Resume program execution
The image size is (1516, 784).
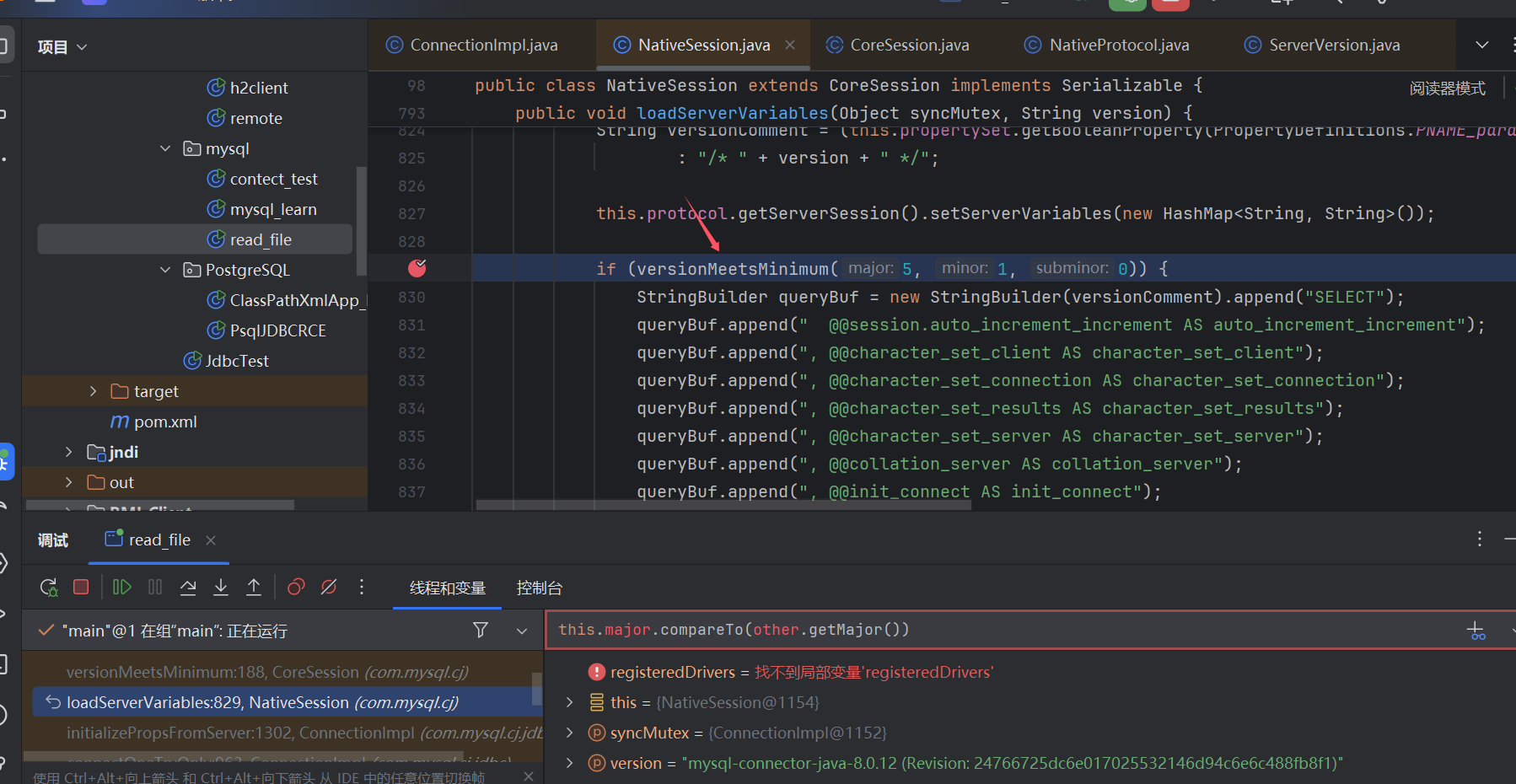tap(122, 587)
